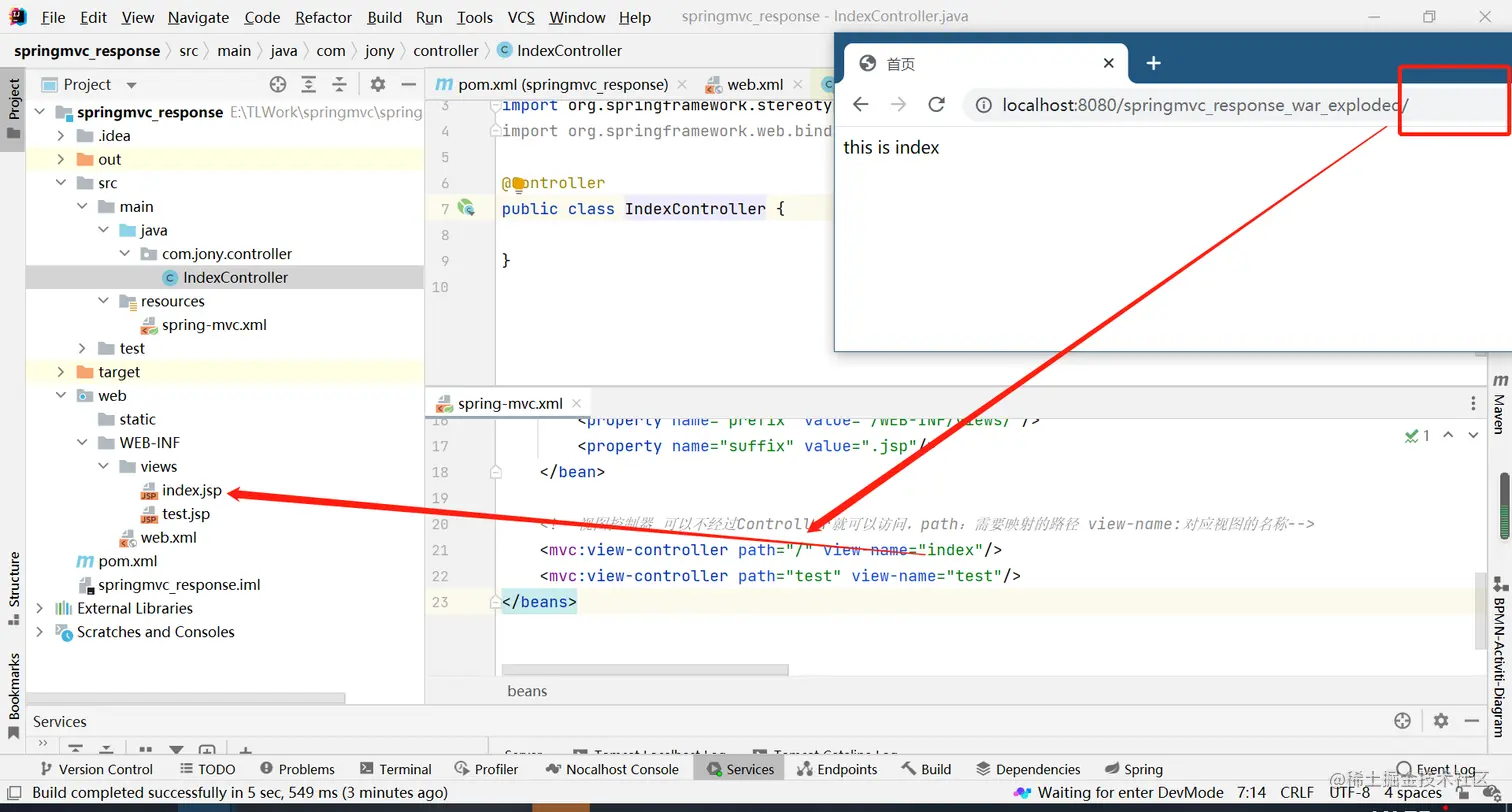Click crosshair icon in Services panel header
The height and width of the screenshot is (812, 1512).
coord(1402,721)
